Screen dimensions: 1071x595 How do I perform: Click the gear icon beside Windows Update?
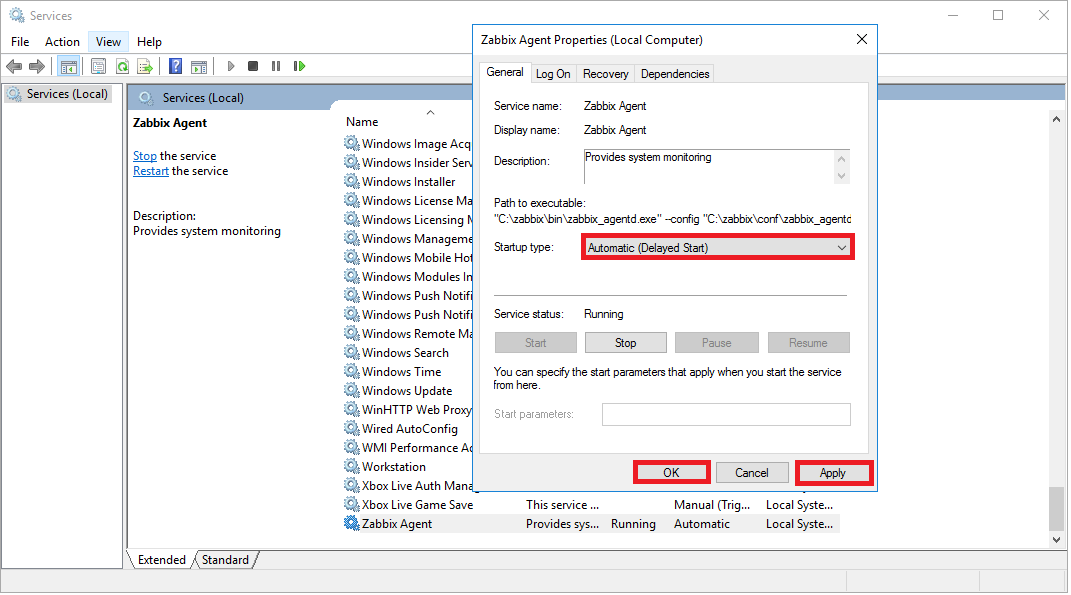tap(352, 390)
